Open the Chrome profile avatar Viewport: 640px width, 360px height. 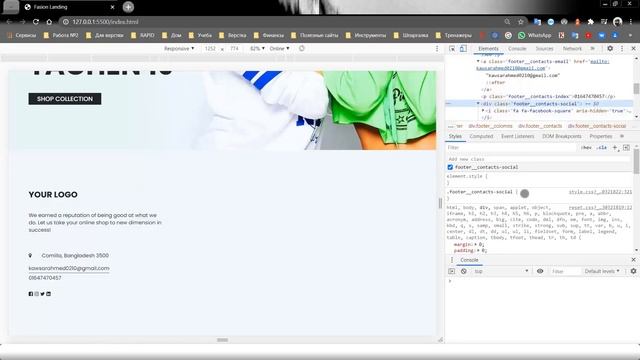click(x=618, y=22)
